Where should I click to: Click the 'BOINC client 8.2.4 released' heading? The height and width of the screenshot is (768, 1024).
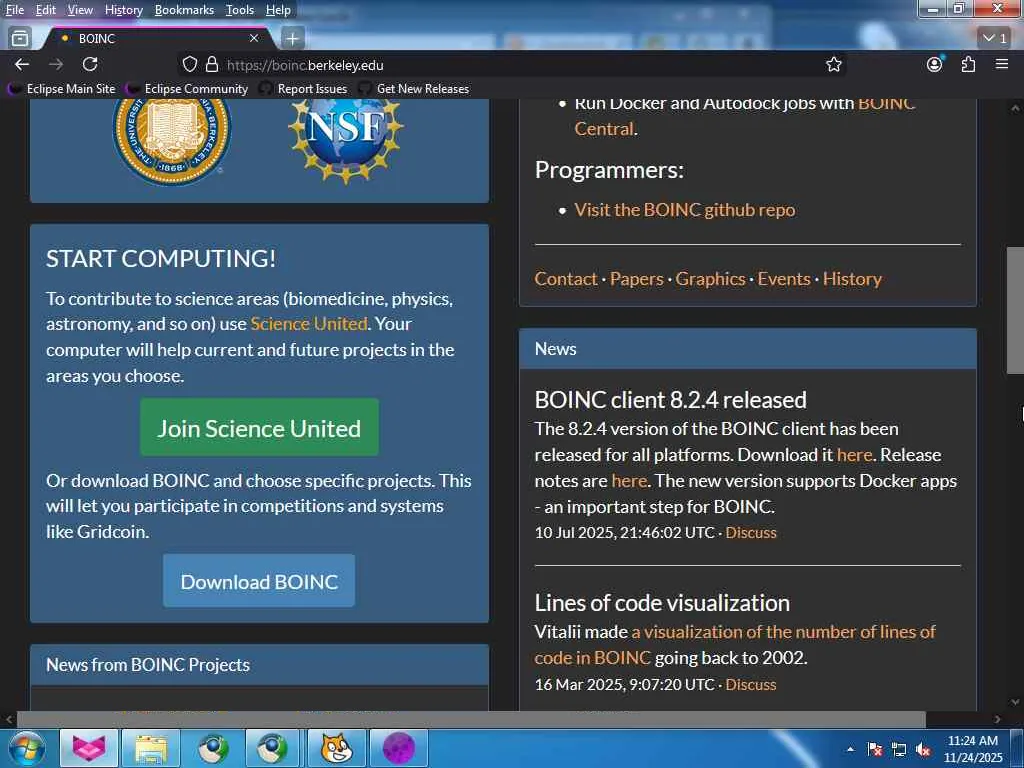[671, 400]
